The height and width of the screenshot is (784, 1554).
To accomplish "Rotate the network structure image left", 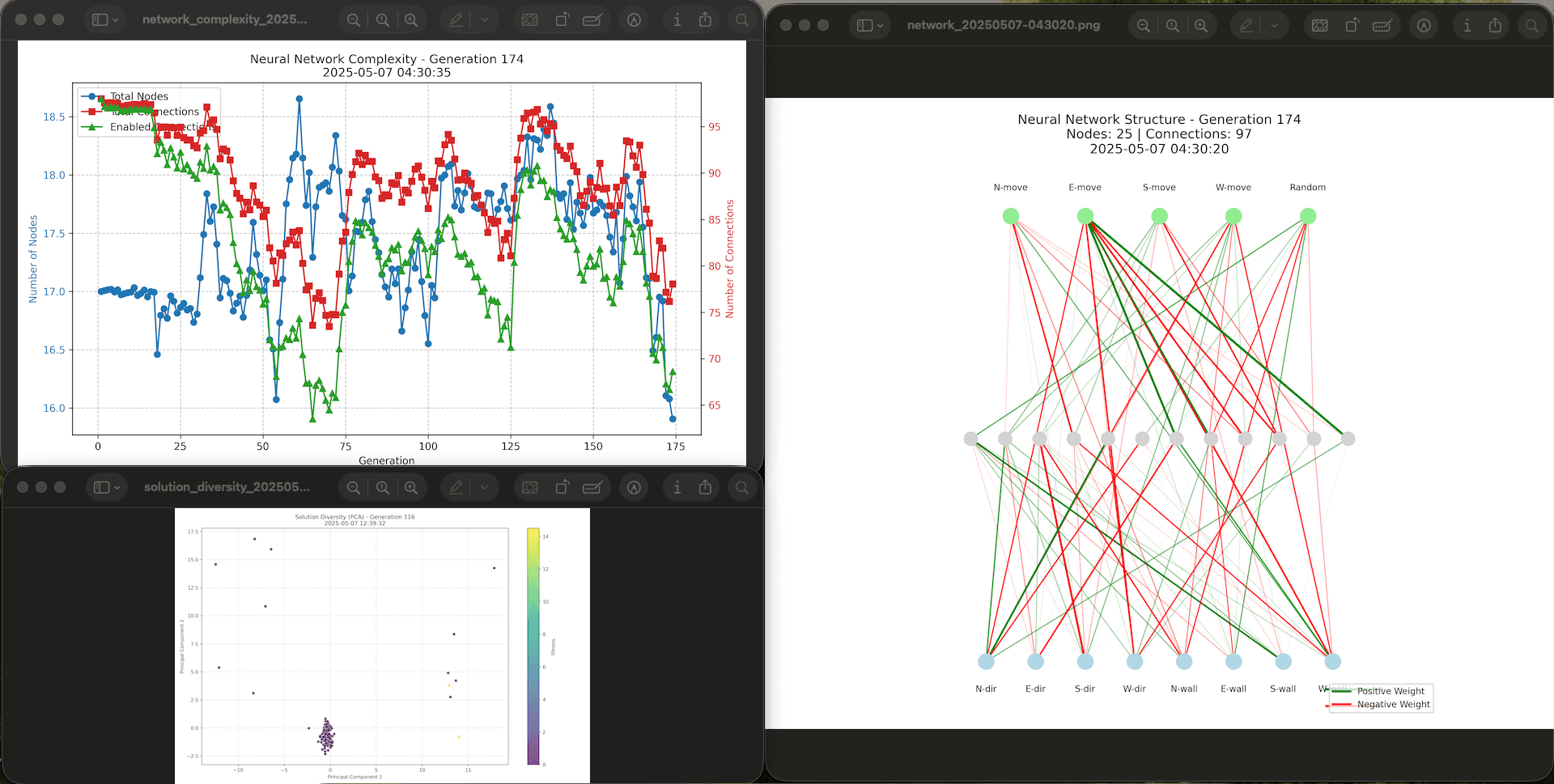I will pos(1352,25).
